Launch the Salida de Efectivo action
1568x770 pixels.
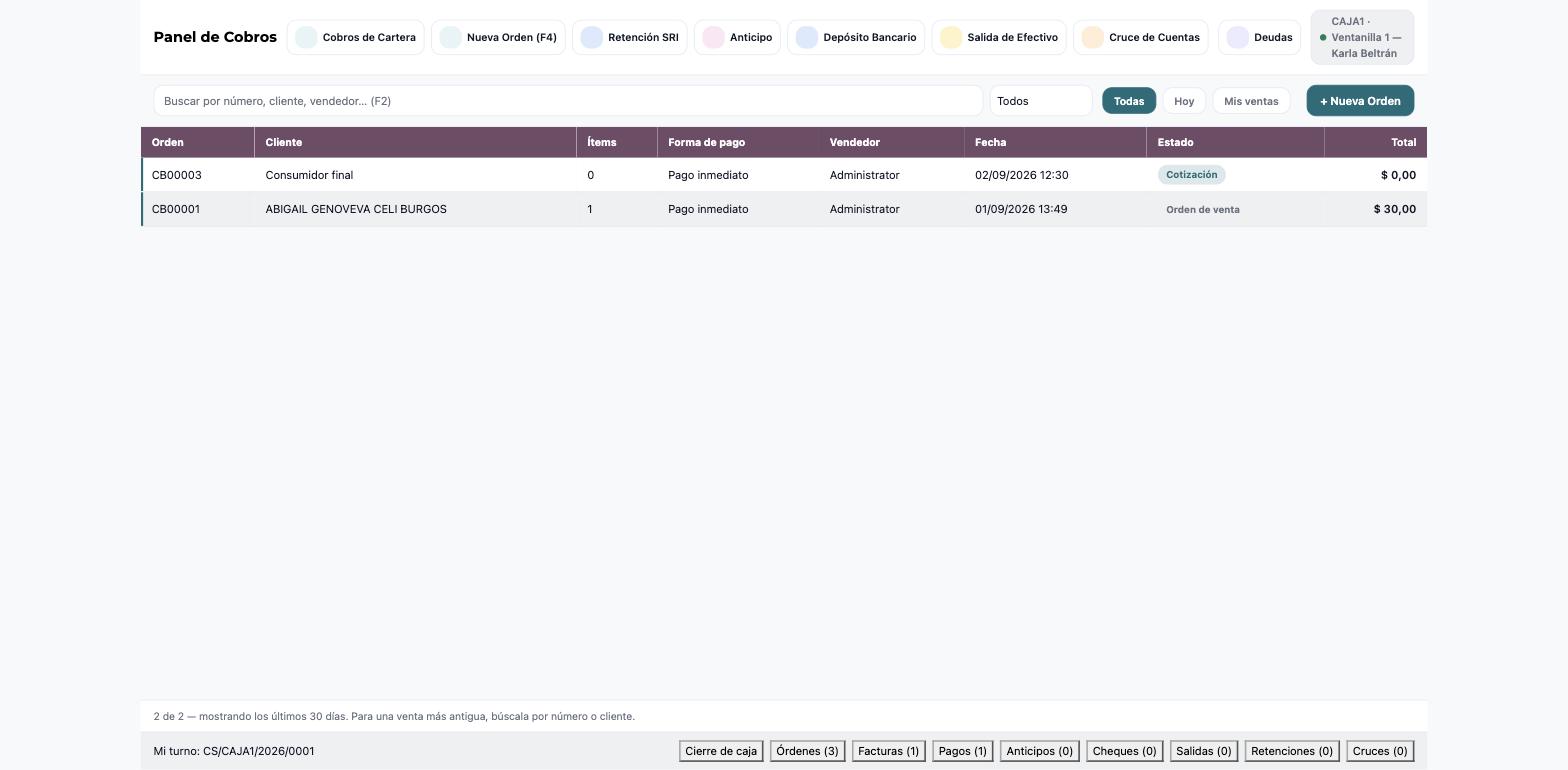(x=999, y=37)
